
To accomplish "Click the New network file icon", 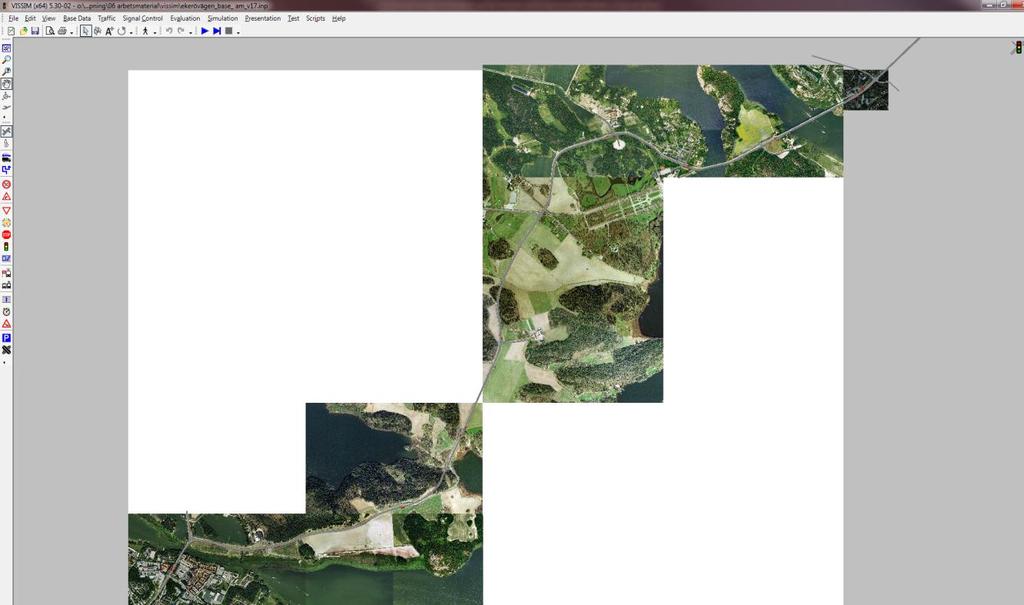I will point(12,31).
